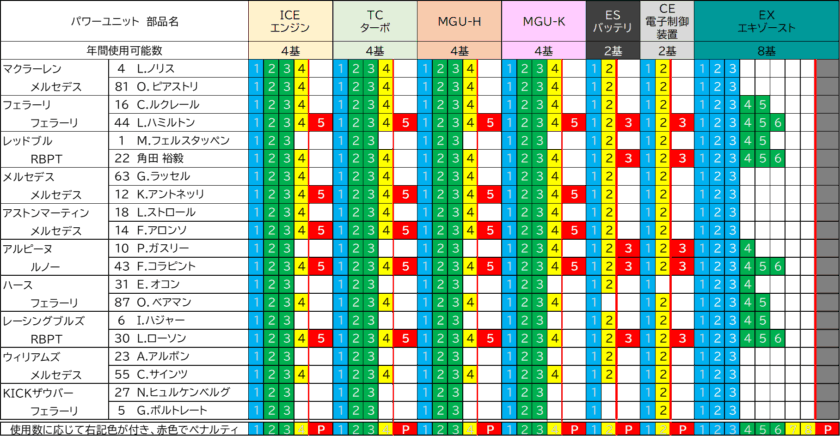Click team name レッドブル
840x436 pixels.
[x=27, y=141]
